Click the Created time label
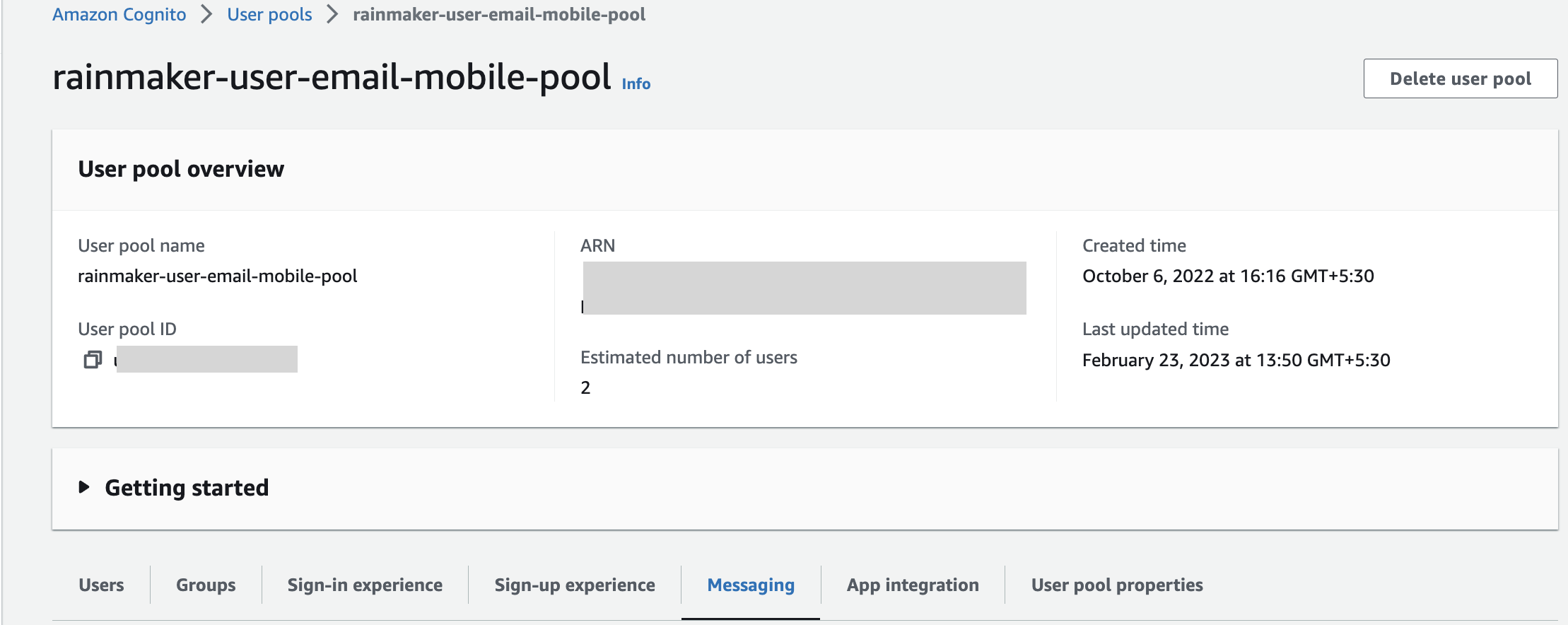1568x625 pixels. coord(1134,245)
